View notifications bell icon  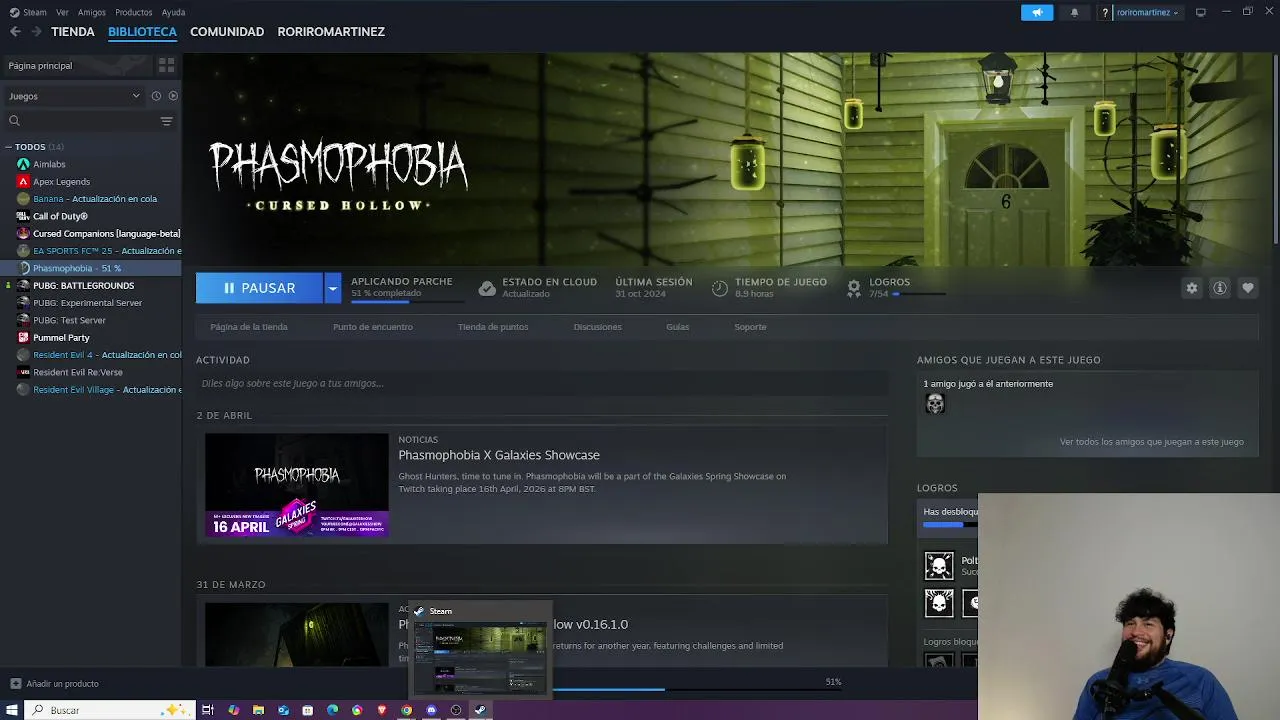(x=1075, y=12)
